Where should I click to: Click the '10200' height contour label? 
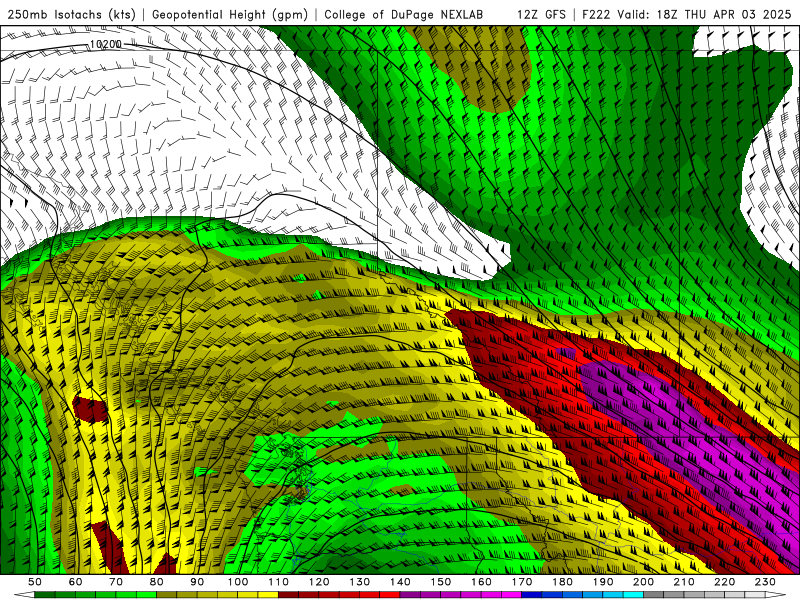point(106,44)
